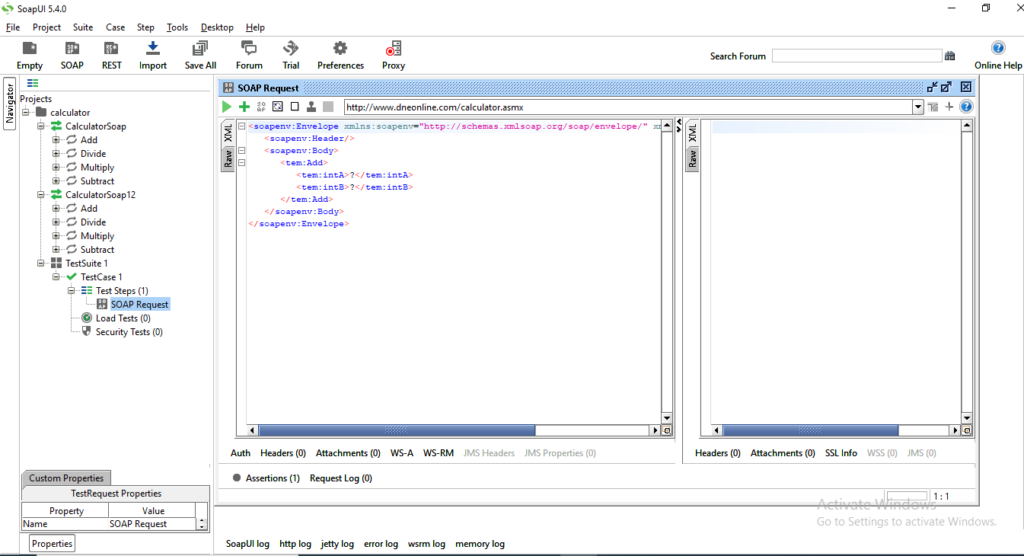This screenshot has height=556, width=1024.
Task: Select the Custom Properties tab
Action: pos(66,478)
